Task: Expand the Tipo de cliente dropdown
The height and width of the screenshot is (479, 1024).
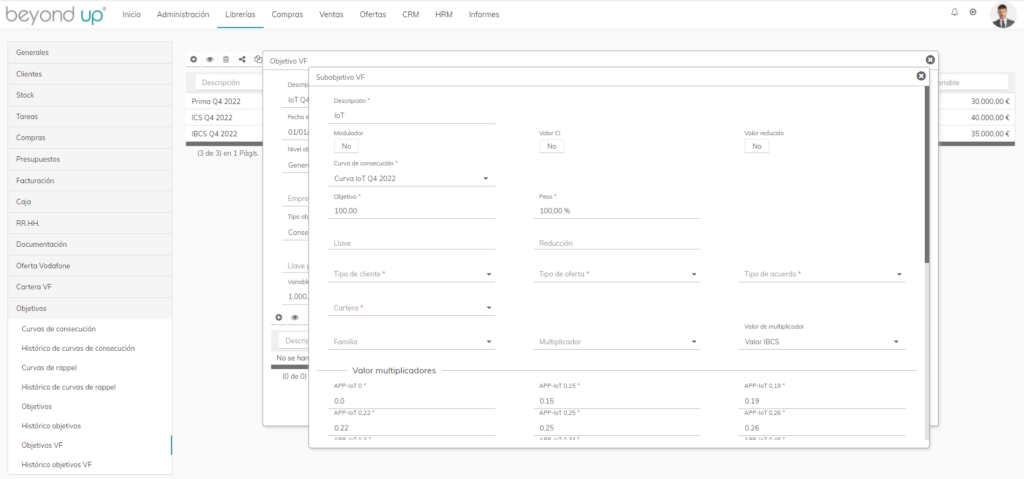Action: [414, 274]
